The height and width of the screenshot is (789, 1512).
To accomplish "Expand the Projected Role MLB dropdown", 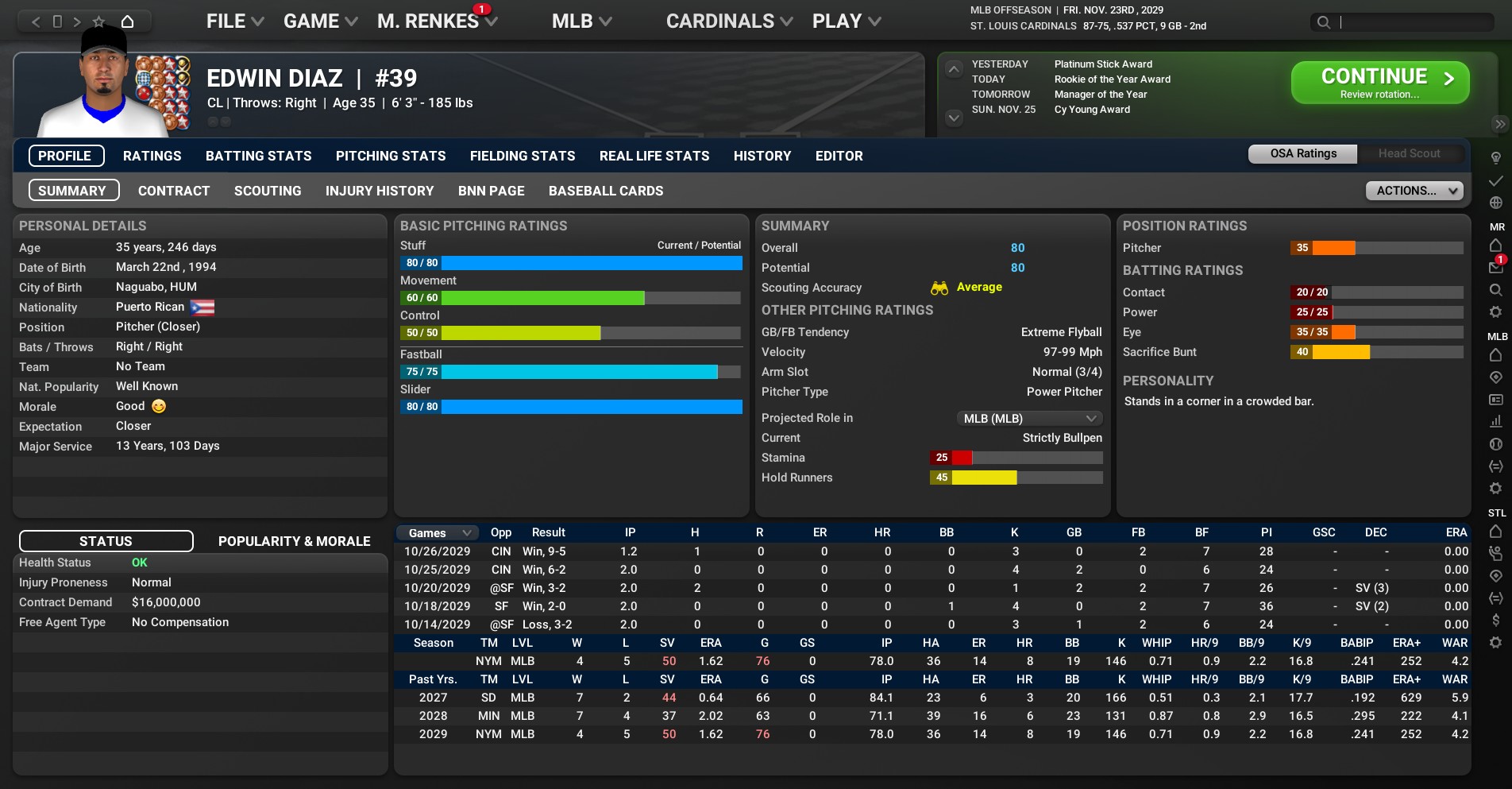I will 1029,418.
